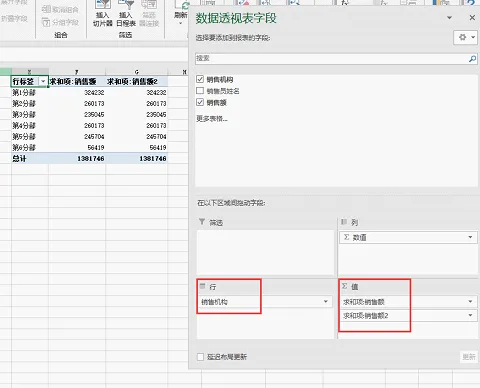Open the 数值 item dropdown in Columns area
This screenshot has height=388, width=480.
470,237
